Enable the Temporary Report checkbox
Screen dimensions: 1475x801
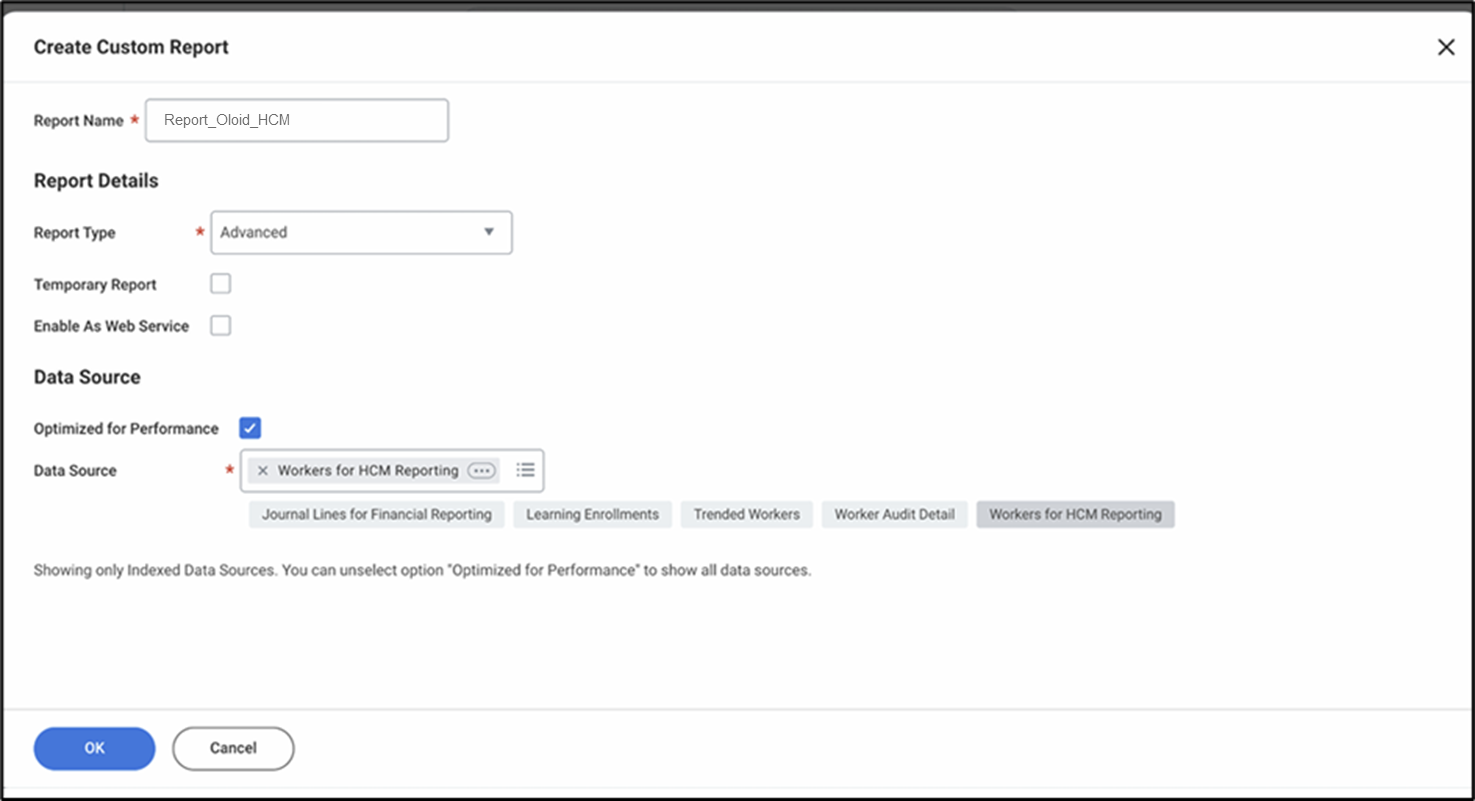click(220, 284)
